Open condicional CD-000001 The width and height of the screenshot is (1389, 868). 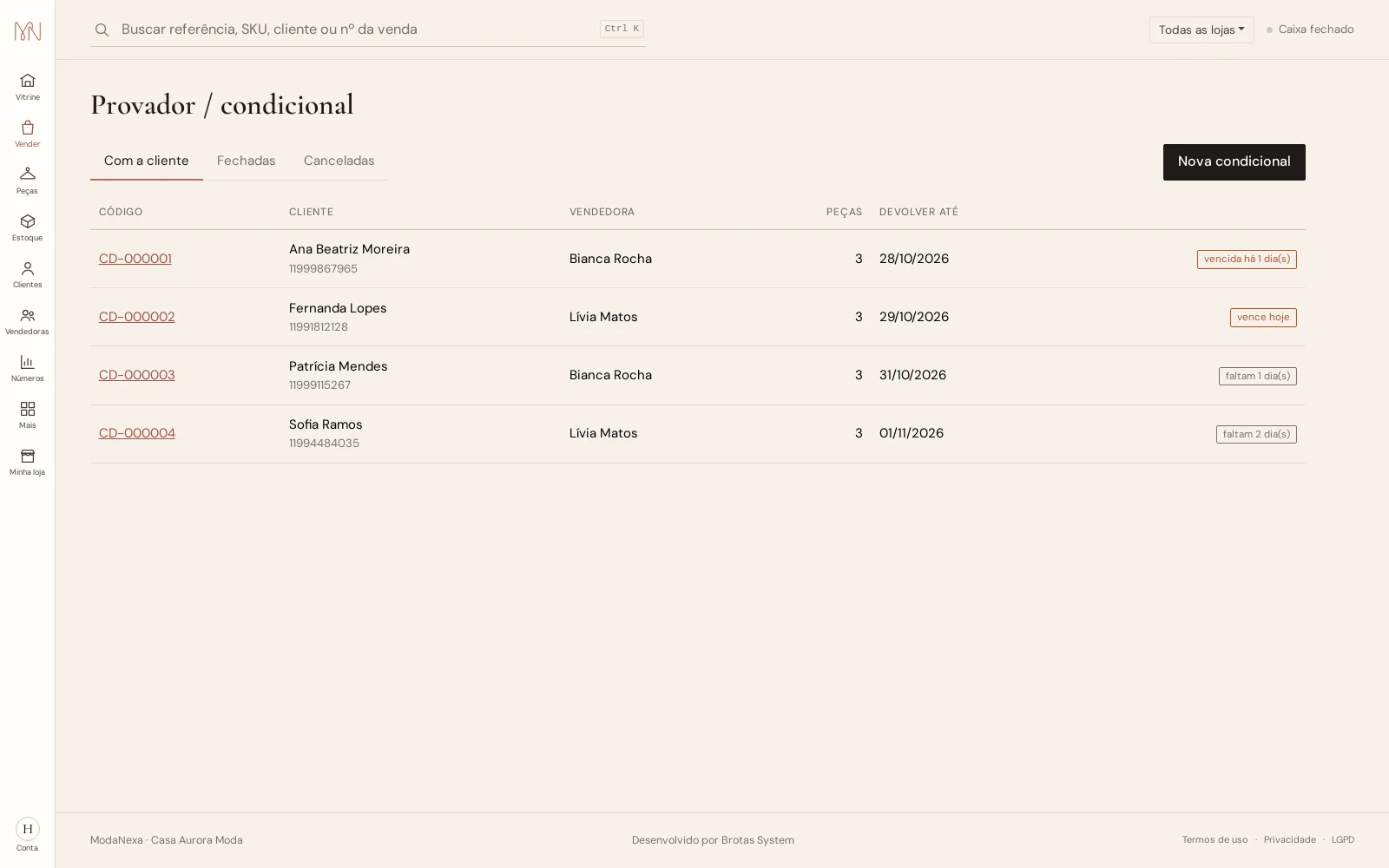[135, 259]
